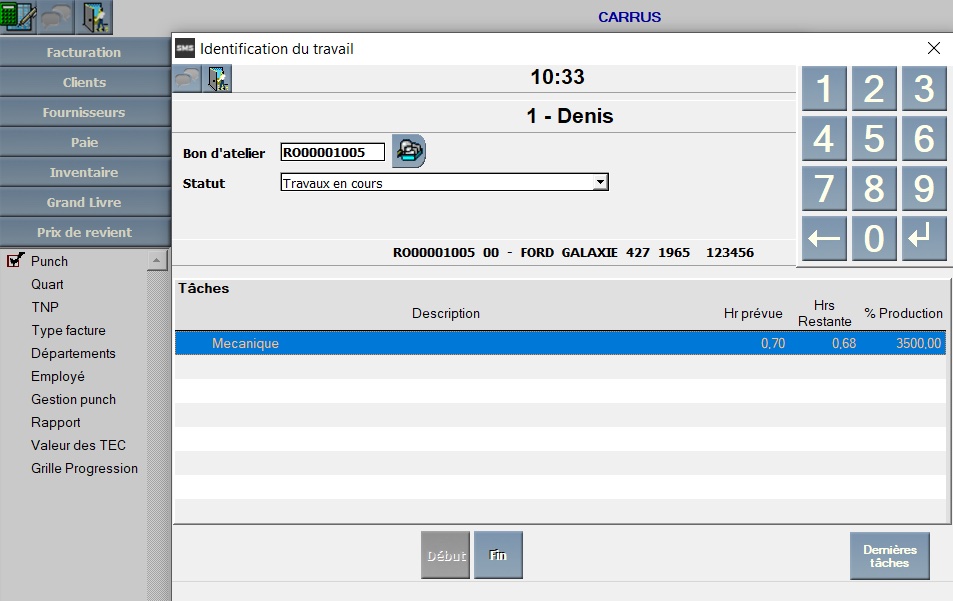Viewport: 953px width, 601px height.
Task: Select TNP in the sidebar list
Action: pos(45,307)
